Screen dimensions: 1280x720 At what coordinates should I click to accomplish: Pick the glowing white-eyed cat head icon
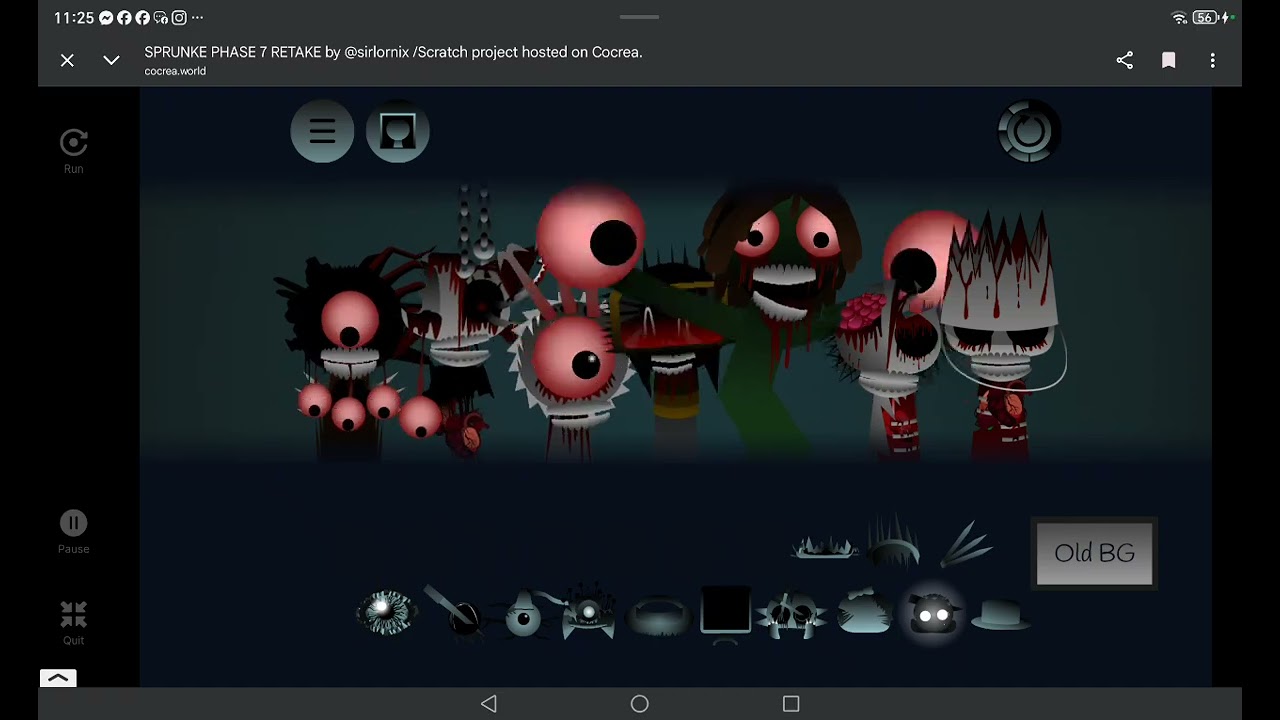point(932,612)
